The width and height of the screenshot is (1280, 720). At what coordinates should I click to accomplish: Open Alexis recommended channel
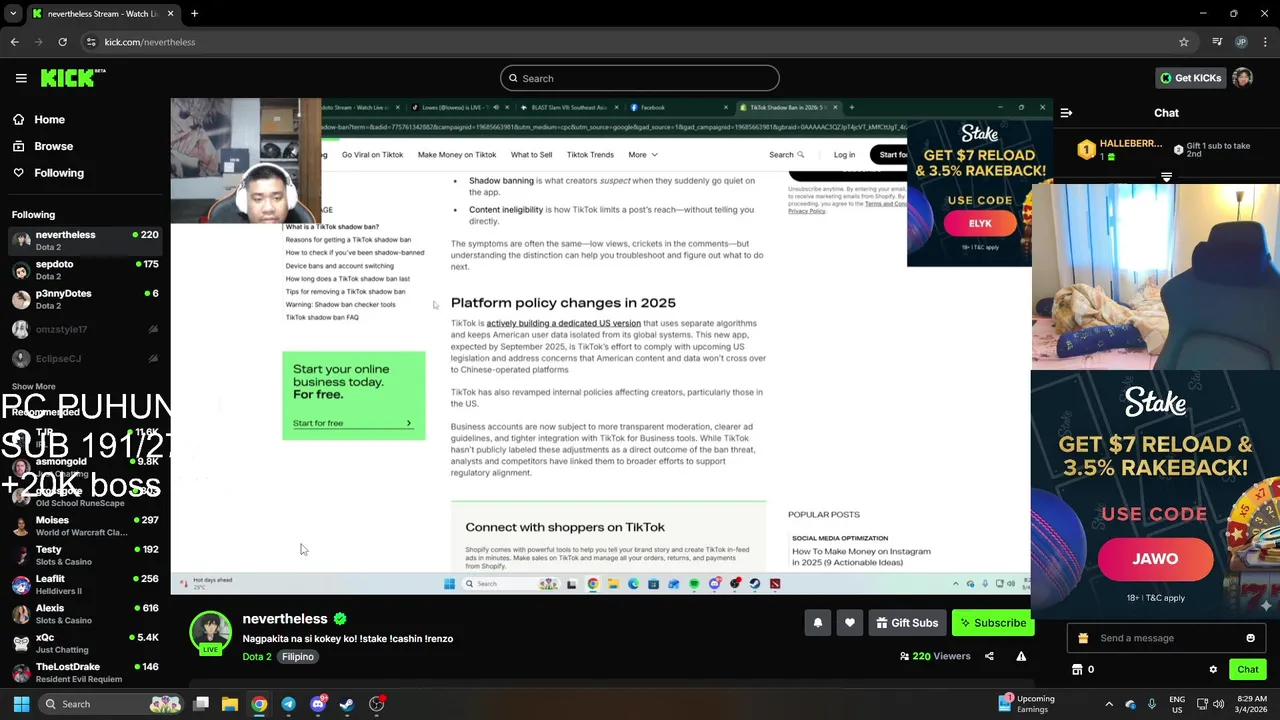pos(85,613)
